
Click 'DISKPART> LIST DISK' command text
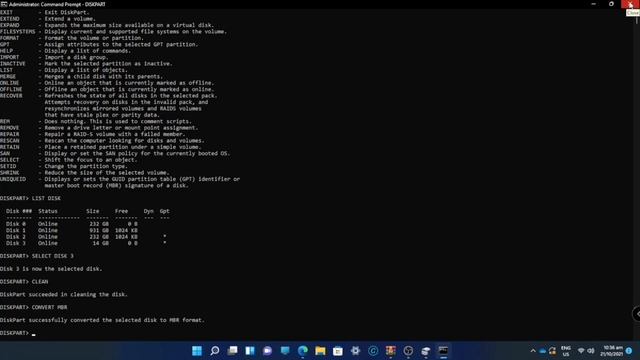(30, 198)
